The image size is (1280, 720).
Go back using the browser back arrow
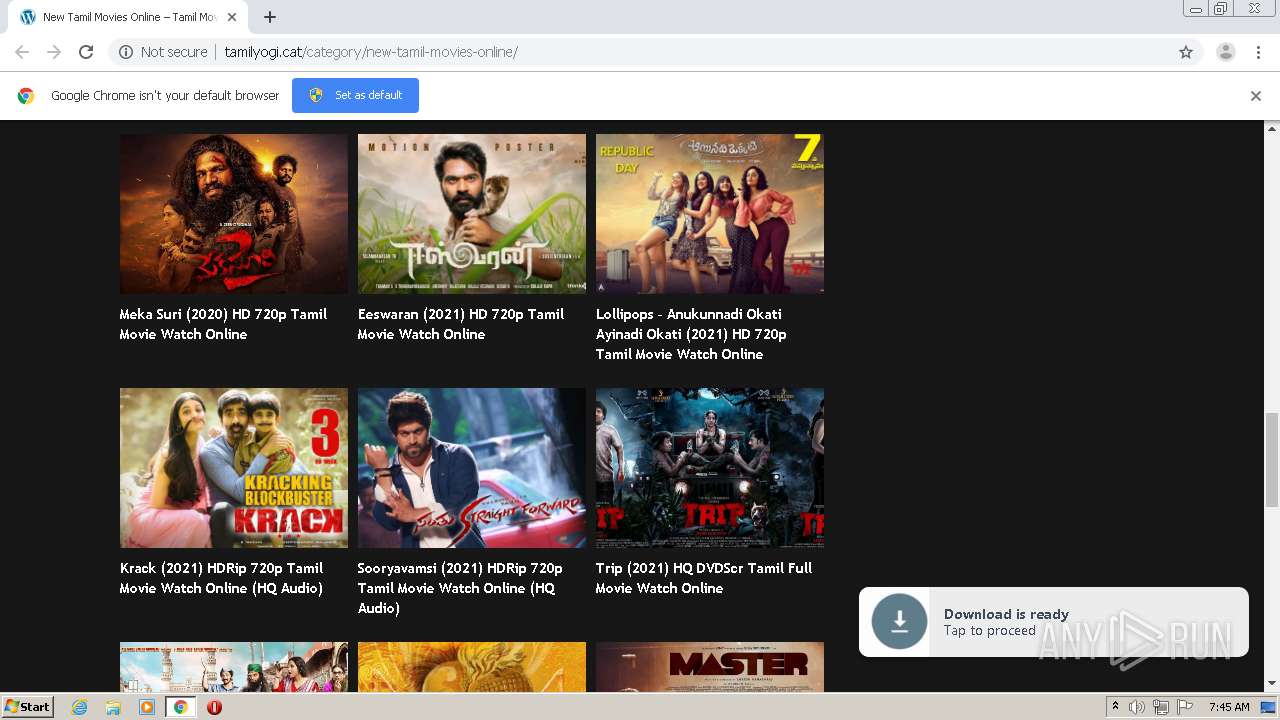click(22, 52)
